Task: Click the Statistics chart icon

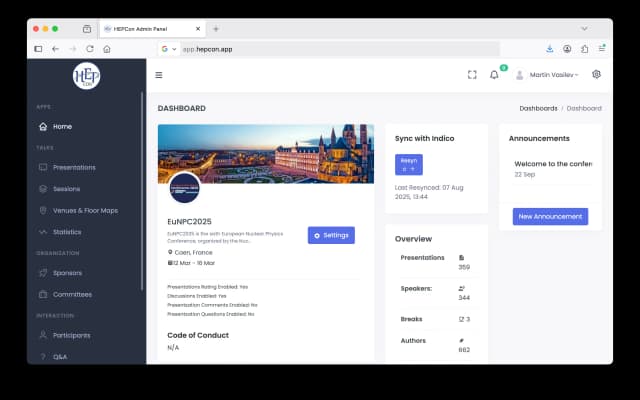Action: point(43,232)
